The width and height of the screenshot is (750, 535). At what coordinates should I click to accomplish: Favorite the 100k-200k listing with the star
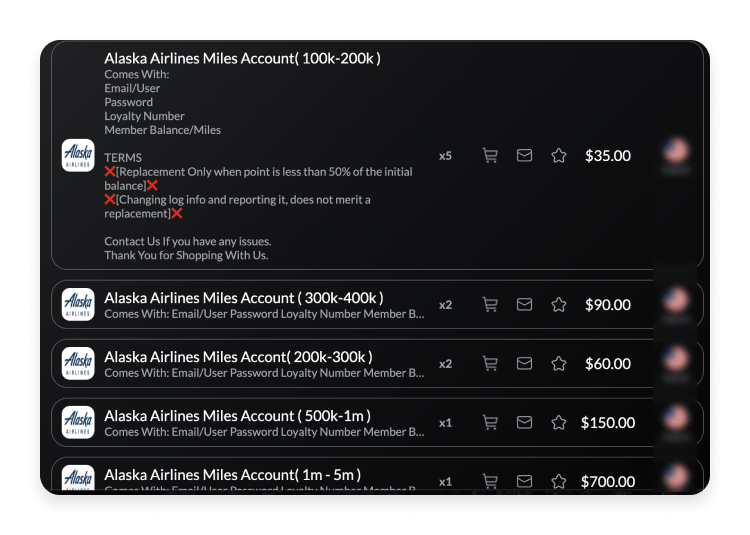pos(559,156)
